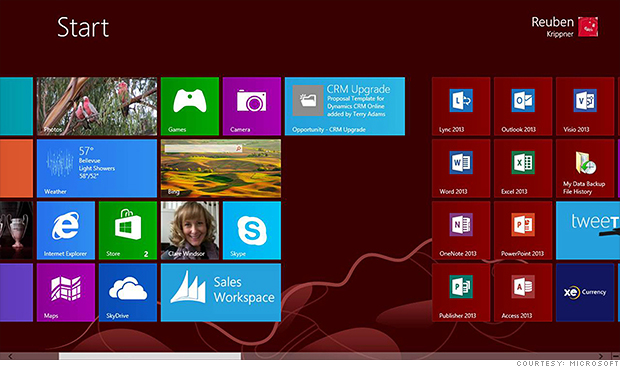Launch Internet Explorer
Screen dimensions: 620x367
tap(66, 230)
